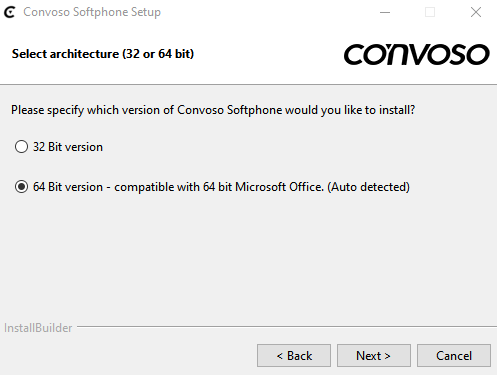
Task: Abort installation with the Cancel button
Action: 454,356
